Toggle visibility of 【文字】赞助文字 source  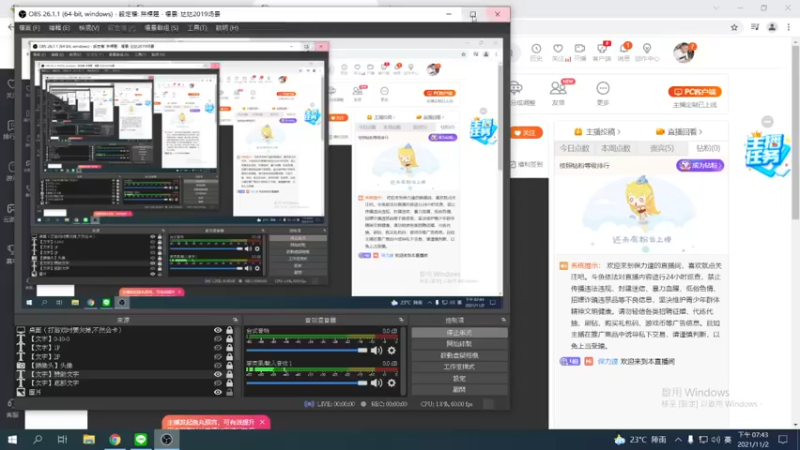click(218, 374)
